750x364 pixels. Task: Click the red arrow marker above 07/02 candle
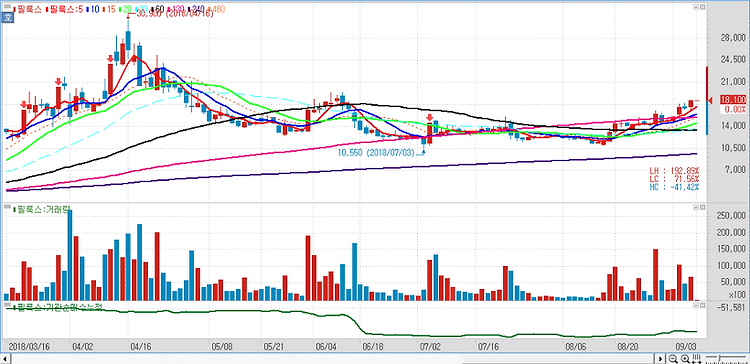pos(430,117)
